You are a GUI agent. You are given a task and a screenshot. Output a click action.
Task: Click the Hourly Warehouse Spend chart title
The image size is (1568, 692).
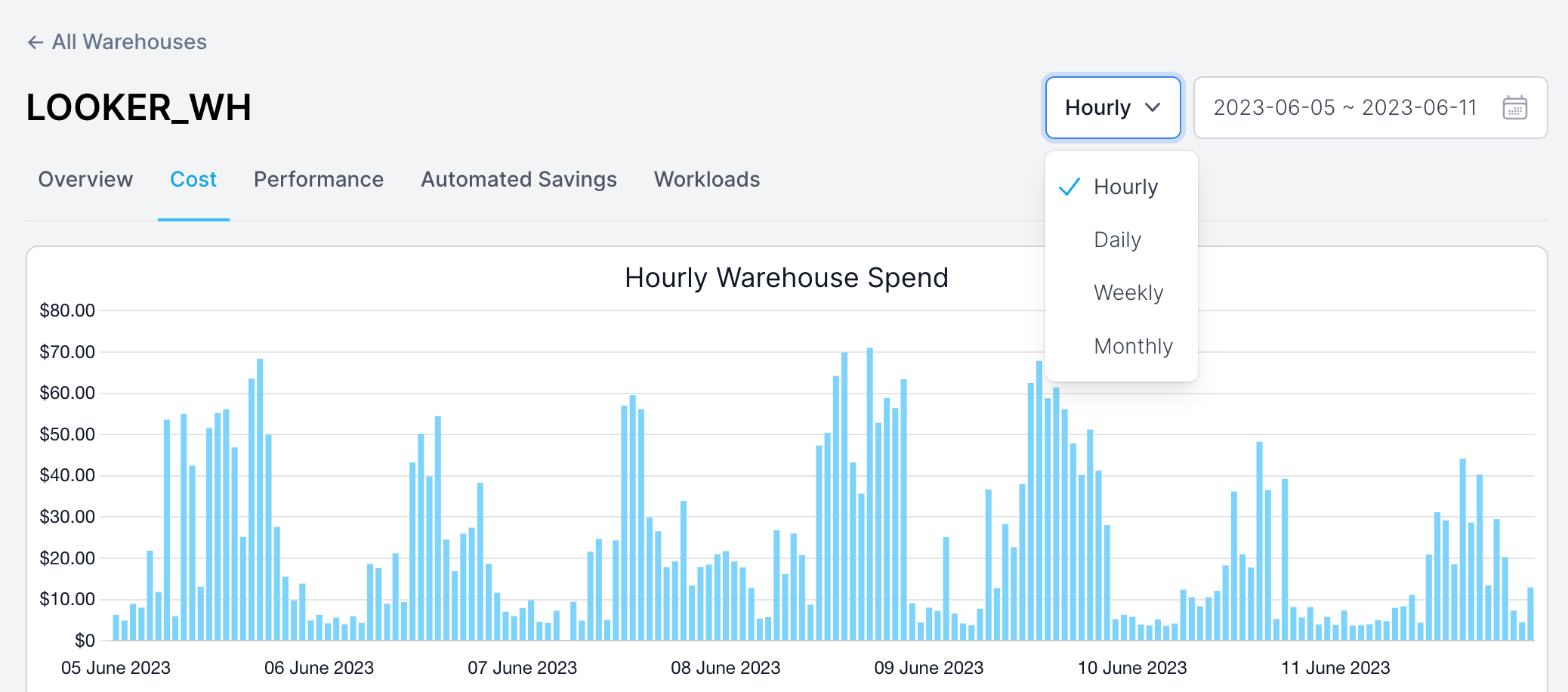pyautogui.click(x=786, y=277)
